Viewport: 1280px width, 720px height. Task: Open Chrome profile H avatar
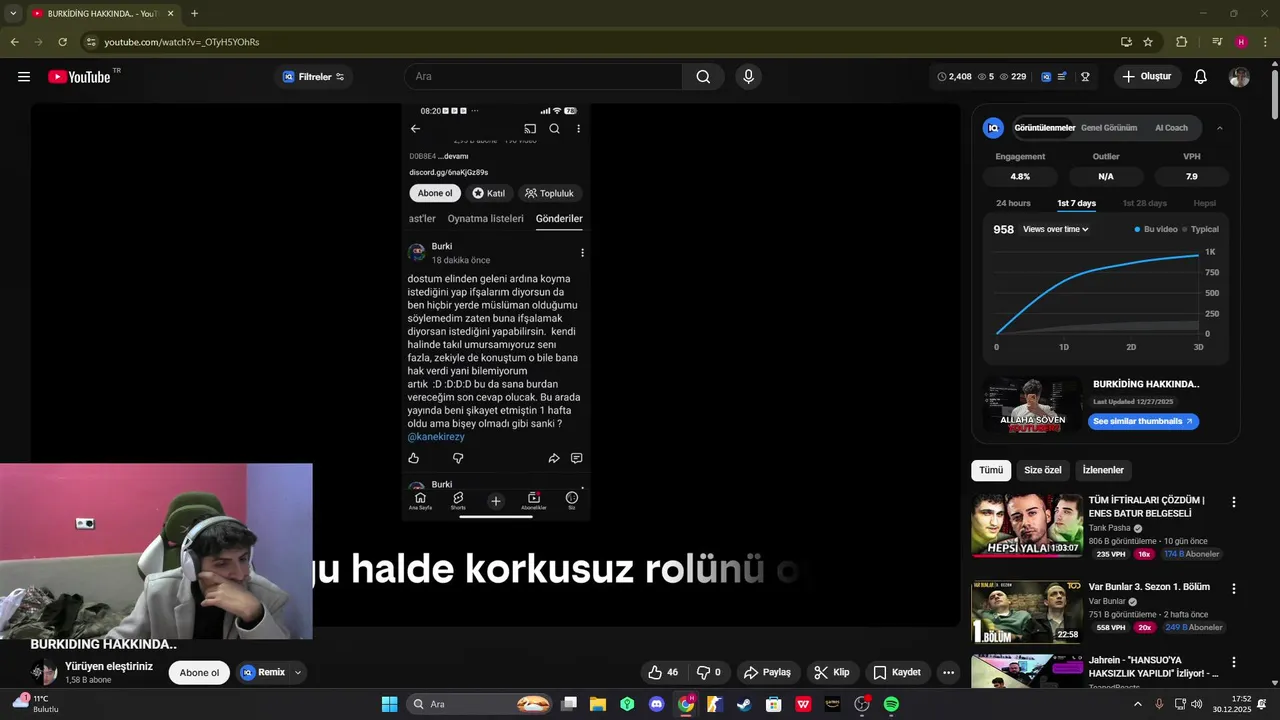(x=1241, y=42)
